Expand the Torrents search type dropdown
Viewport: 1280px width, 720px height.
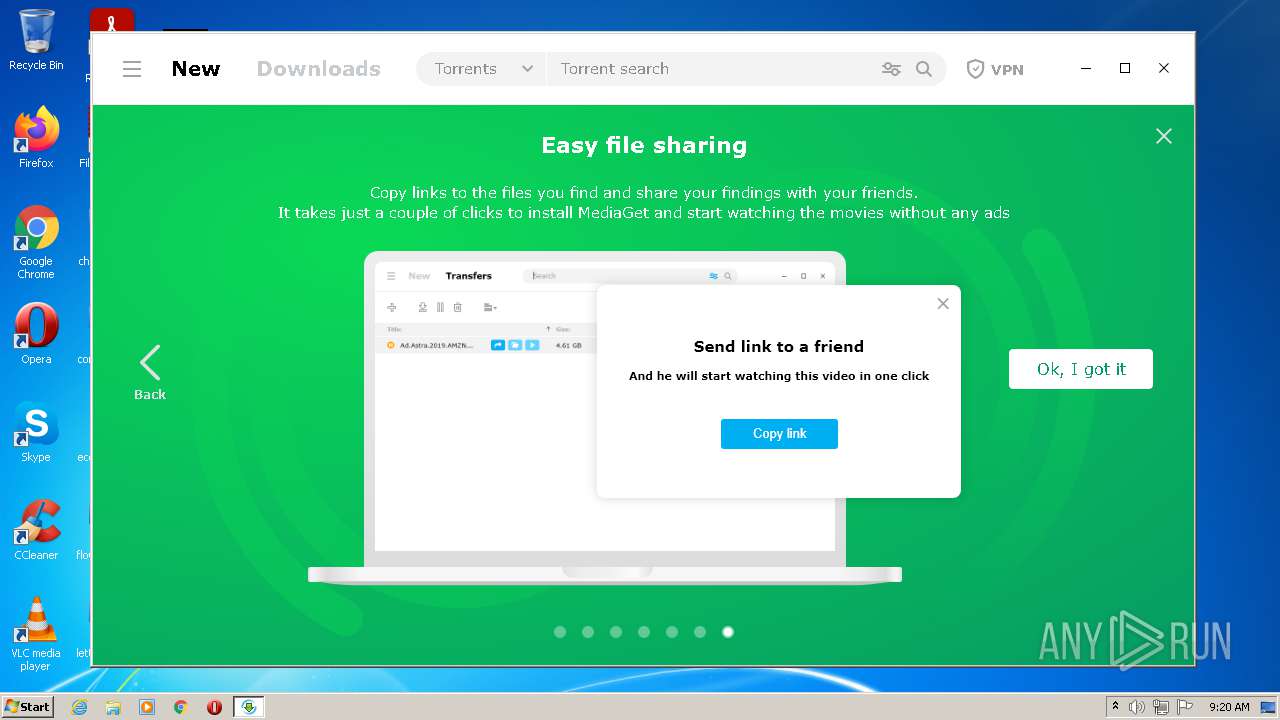coord(481,69)
